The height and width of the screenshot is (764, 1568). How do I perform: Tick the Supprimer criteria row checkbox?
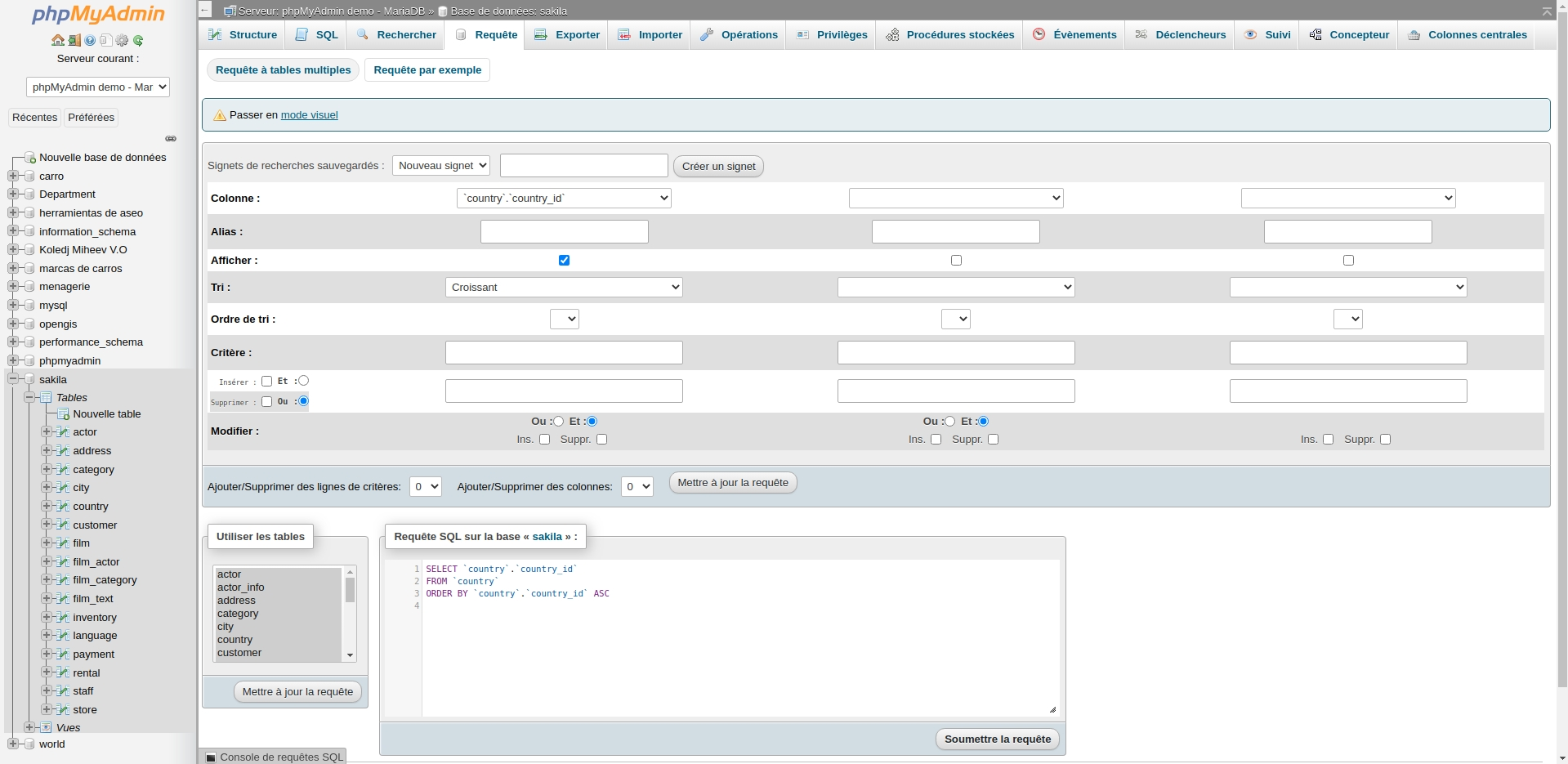pos(266,401)
